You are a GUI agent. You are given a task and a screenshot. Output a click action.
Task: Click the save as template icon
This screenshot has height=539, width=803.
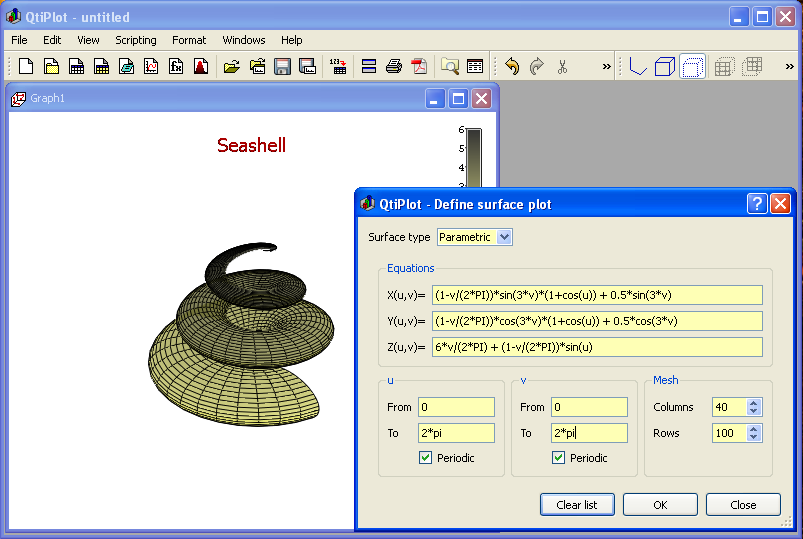[307, 67]
